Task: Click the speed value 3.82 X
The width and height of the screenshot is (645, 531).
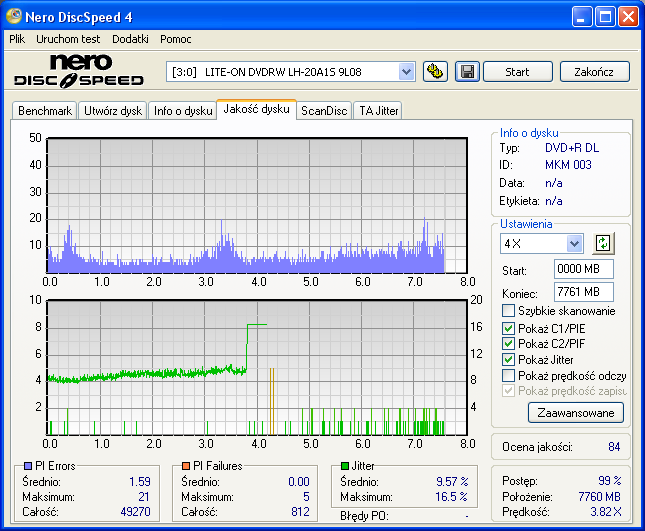Action: pyautogui.click(x=606, y=512)
